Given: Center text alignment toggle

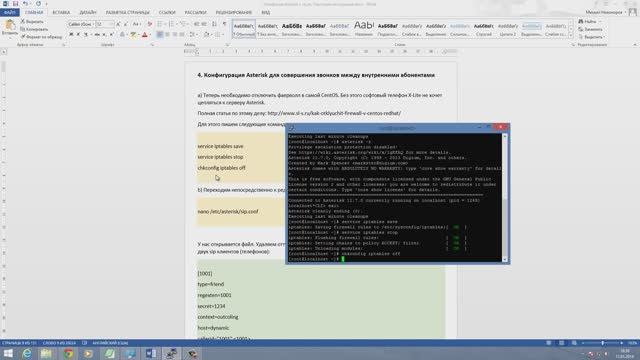Looking at the screenshot, I should (x=167, y=35).
